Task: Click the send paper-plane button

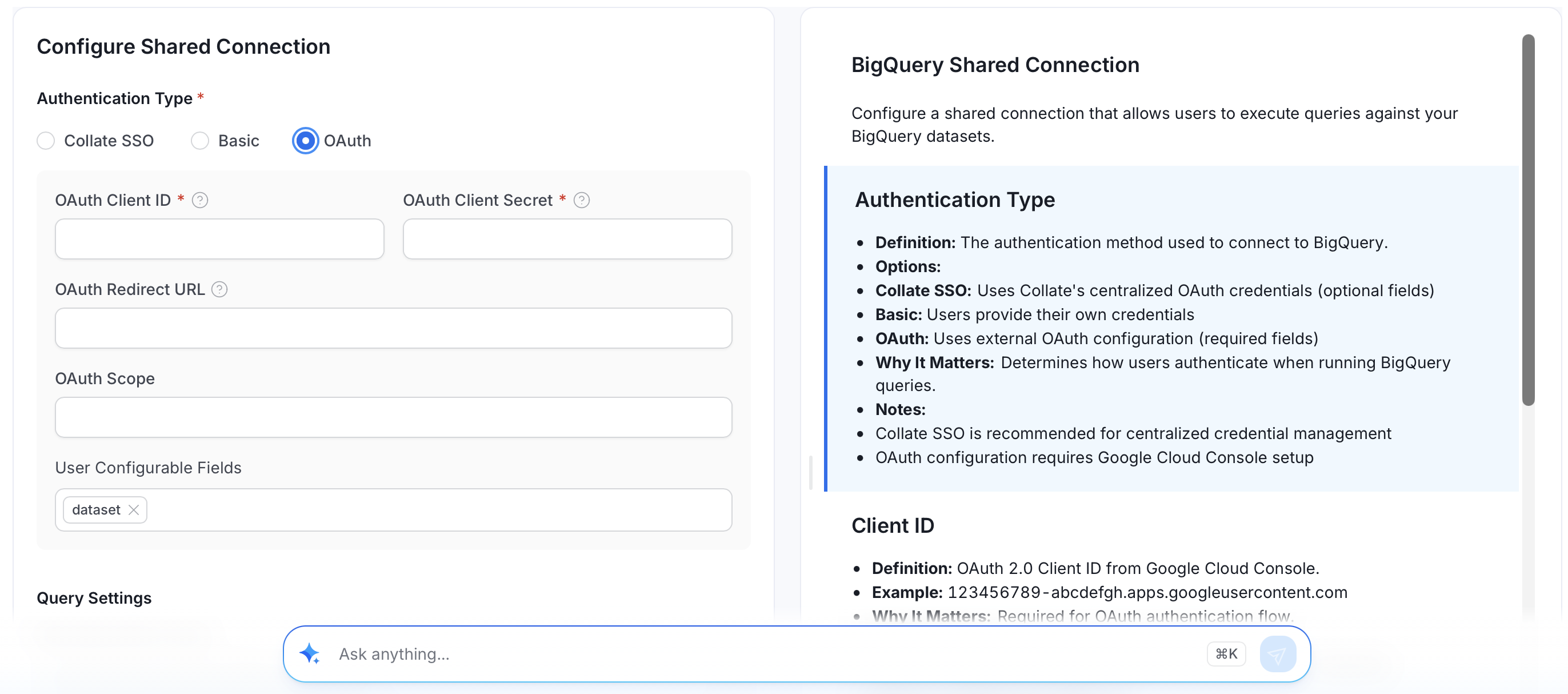Action: pos(1278,654)
